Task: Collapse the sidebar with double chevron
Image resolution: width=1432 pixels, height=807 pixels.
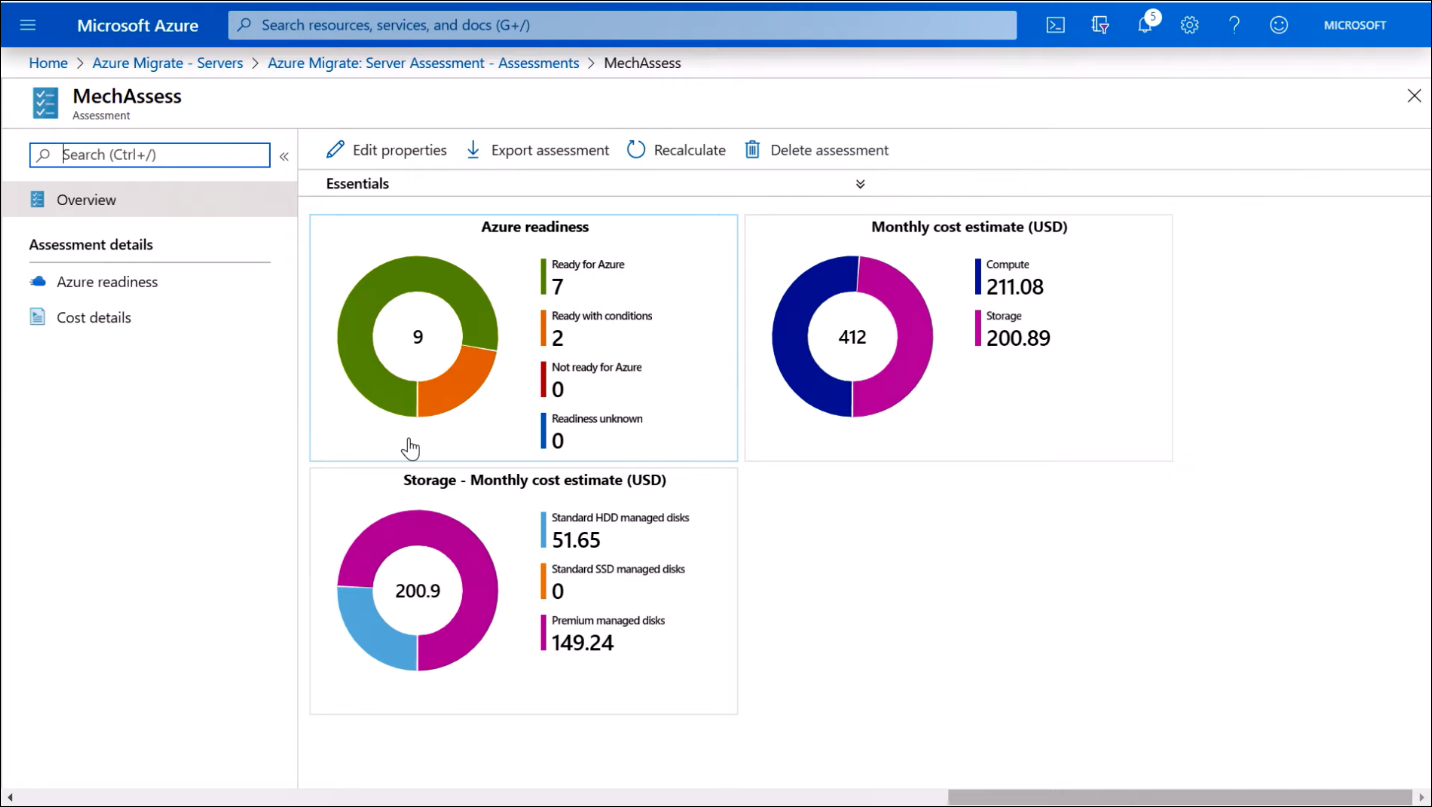Action: 284,156
